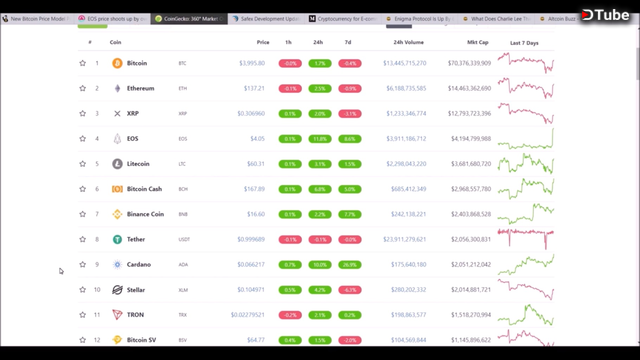Toggle the favorite star for Litecoin
The height and width of the screenshot is (360, 640).
tap(82, 164)
